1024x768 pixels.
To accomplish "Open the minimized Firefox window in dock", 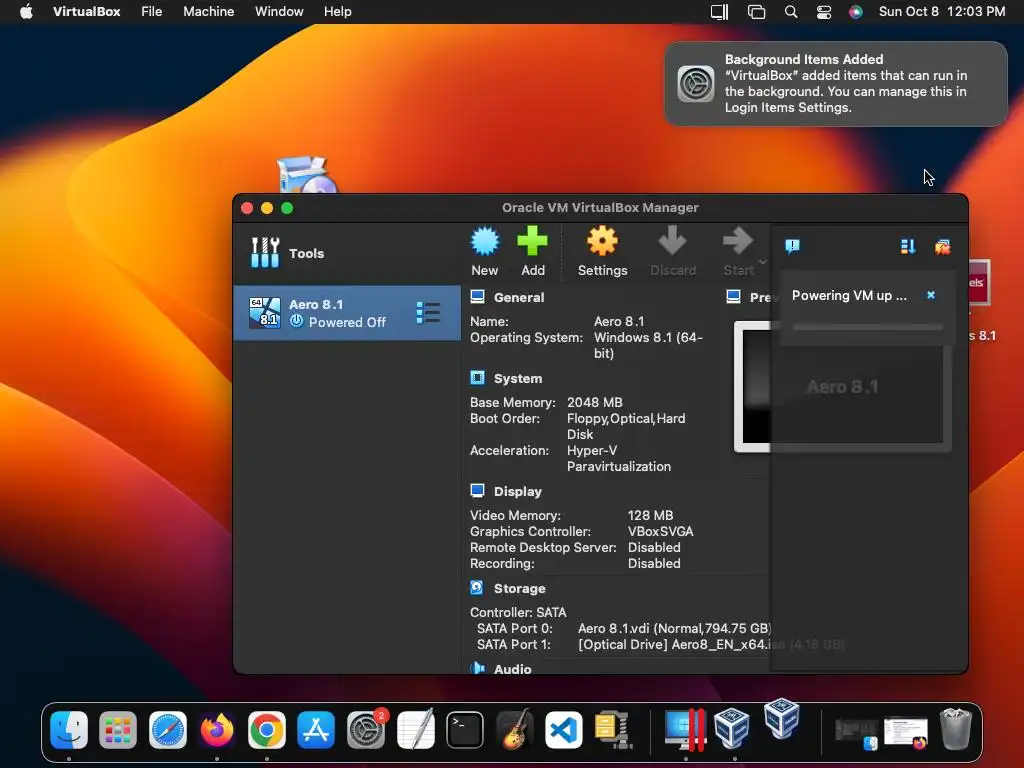I will click(x=906, y=732).
